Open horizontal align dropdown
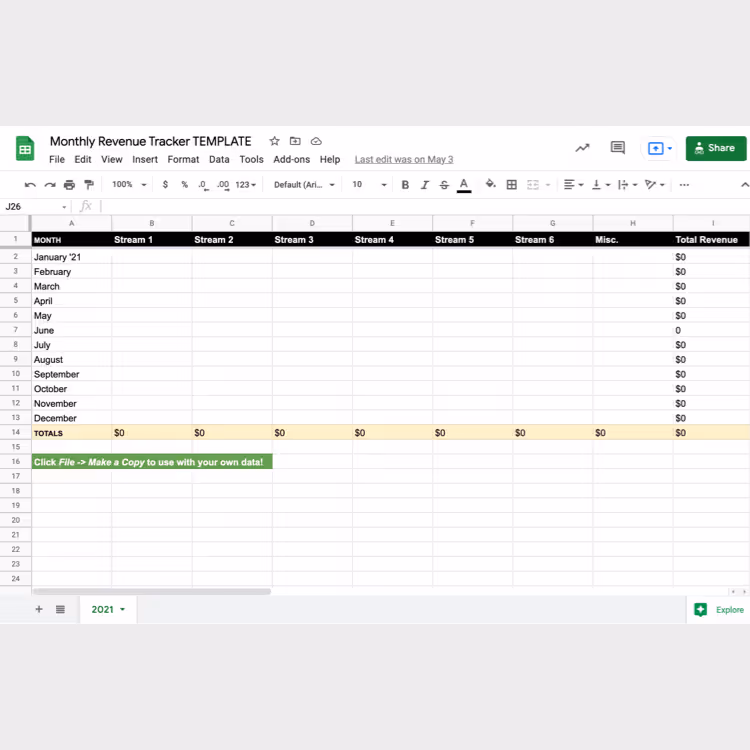The image size is (750, 750). pyautogui.click(x=574, y=185)
